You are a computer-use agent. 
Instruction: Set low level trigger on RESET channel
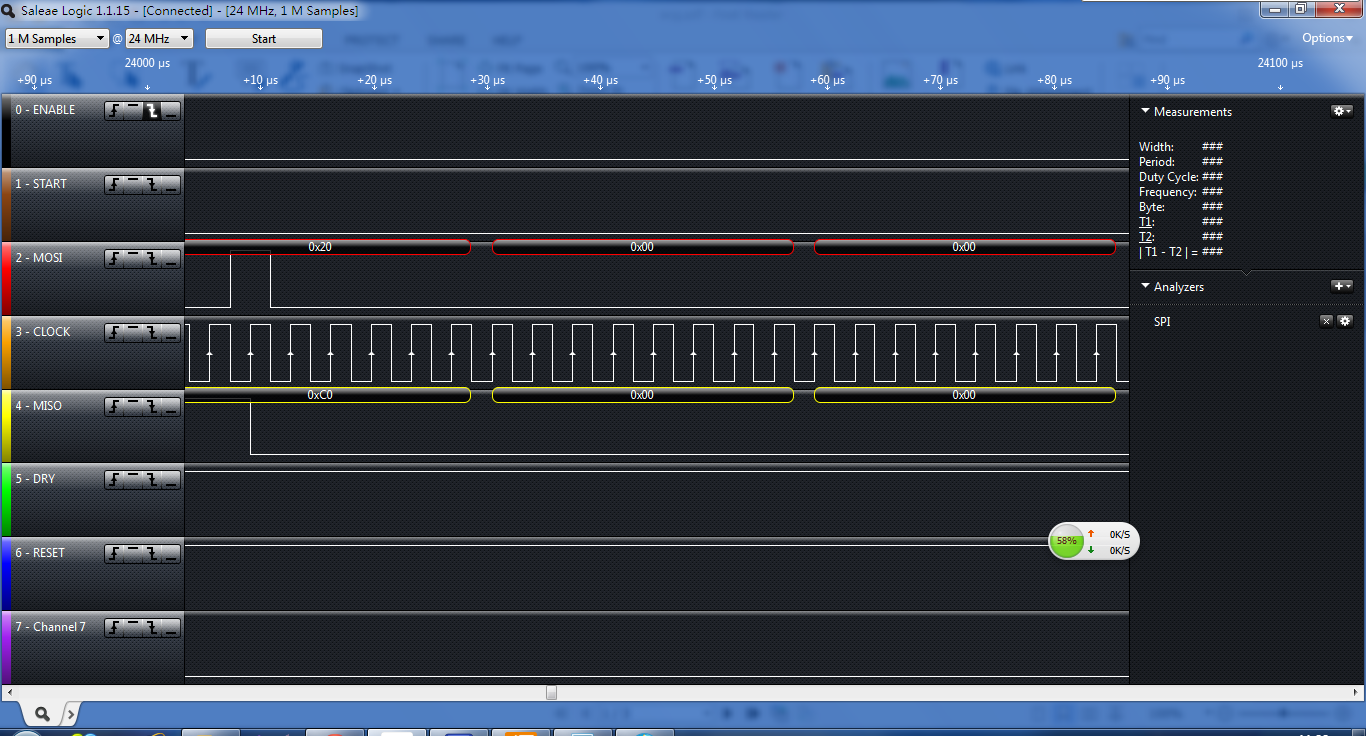click(171, 554)
